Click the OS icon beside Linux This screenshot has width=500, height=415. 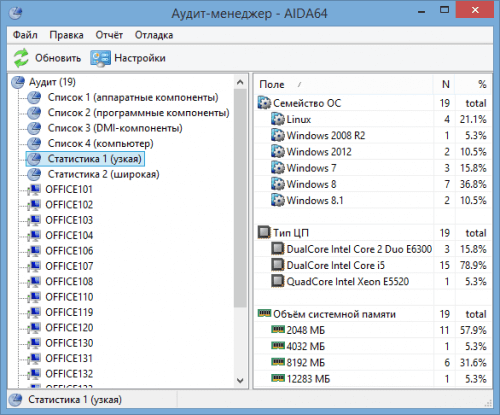[x=278, y=119]
